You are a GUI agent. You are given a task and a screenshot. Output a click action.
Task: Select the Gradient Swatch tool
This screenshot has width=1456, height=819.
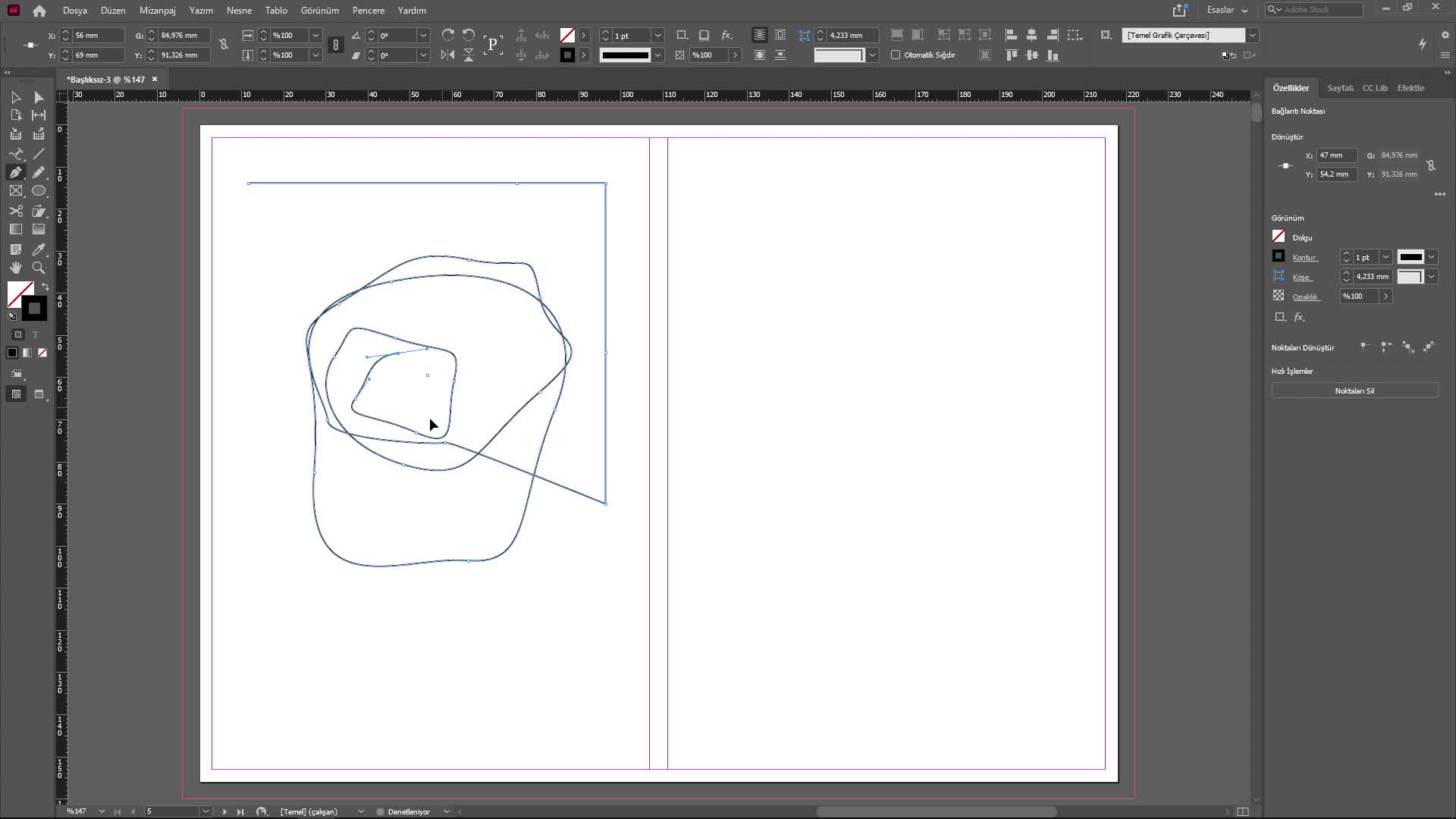coord(16,229)
